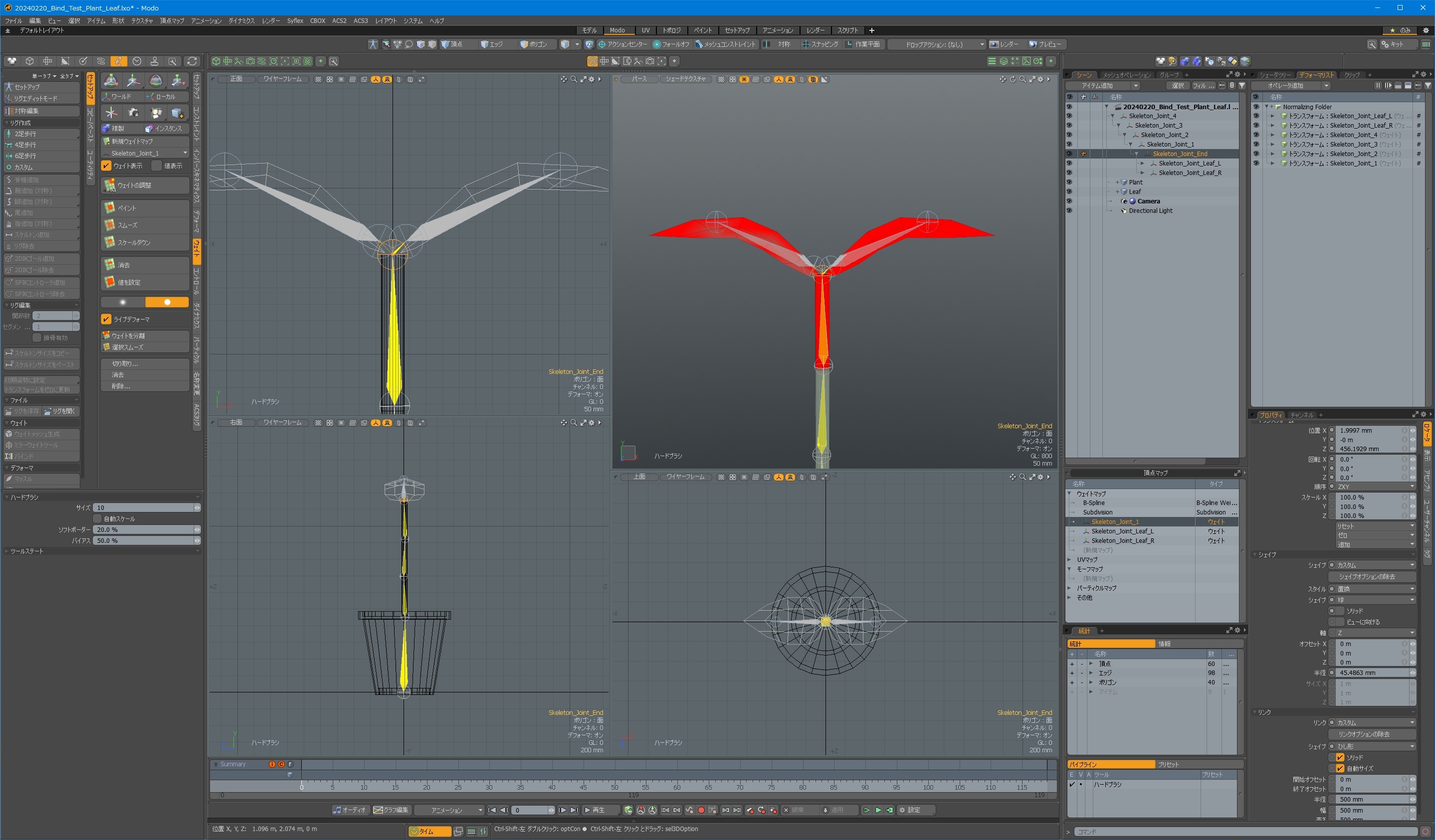Expand the Plant mesh item
This screenshot has height=840, width=1435.
click(1117, 182)
